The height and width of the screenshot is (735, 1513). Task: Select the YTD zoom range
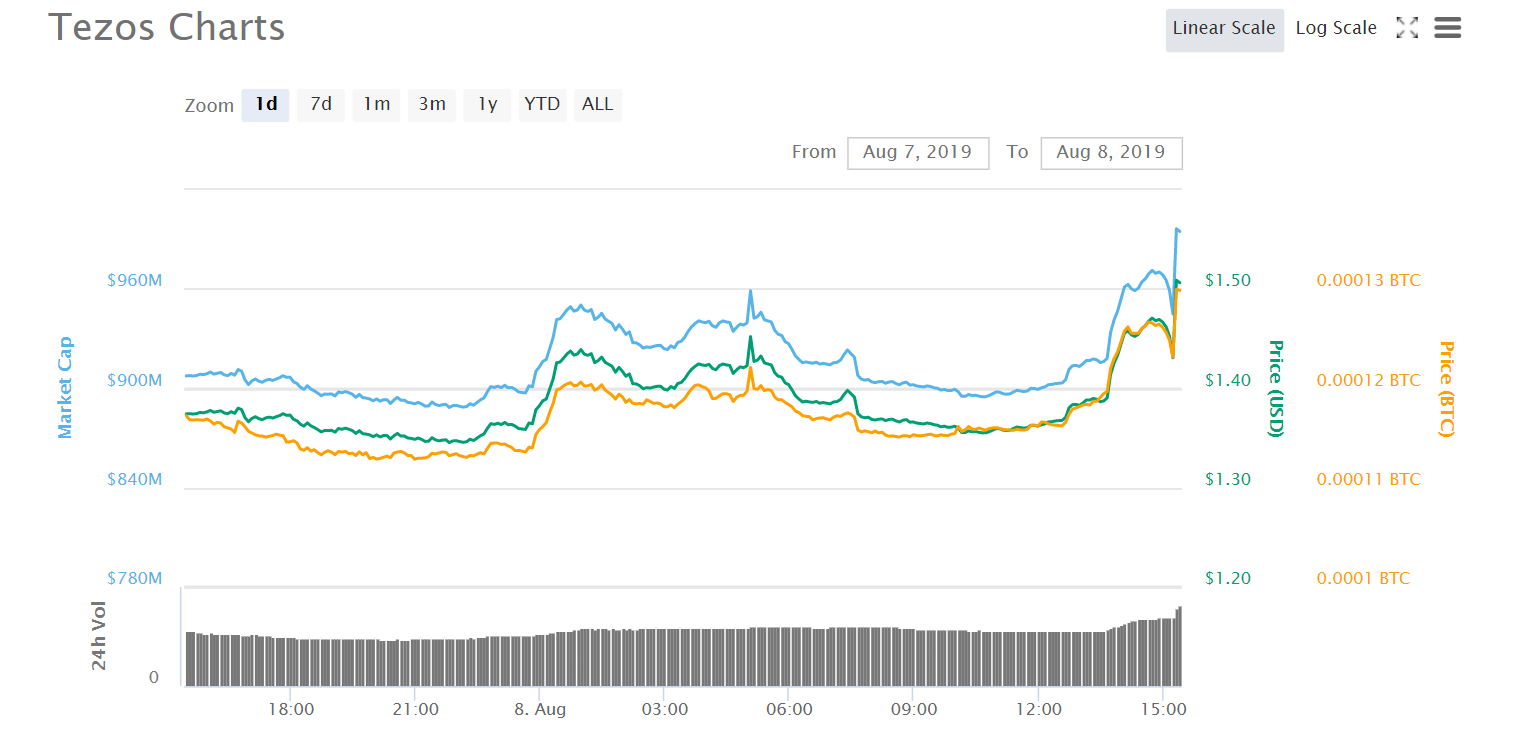543,105
